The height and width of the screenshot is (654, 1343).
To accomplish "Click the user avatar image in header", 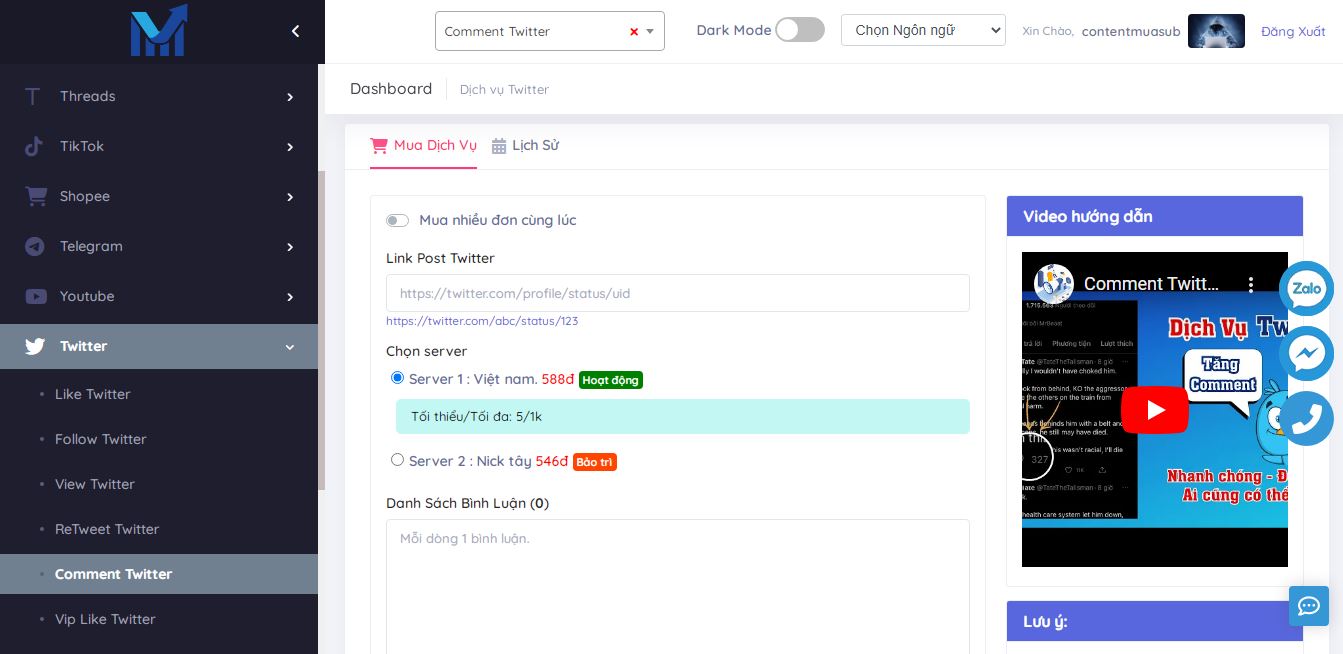I will (x=1216, y=31).
